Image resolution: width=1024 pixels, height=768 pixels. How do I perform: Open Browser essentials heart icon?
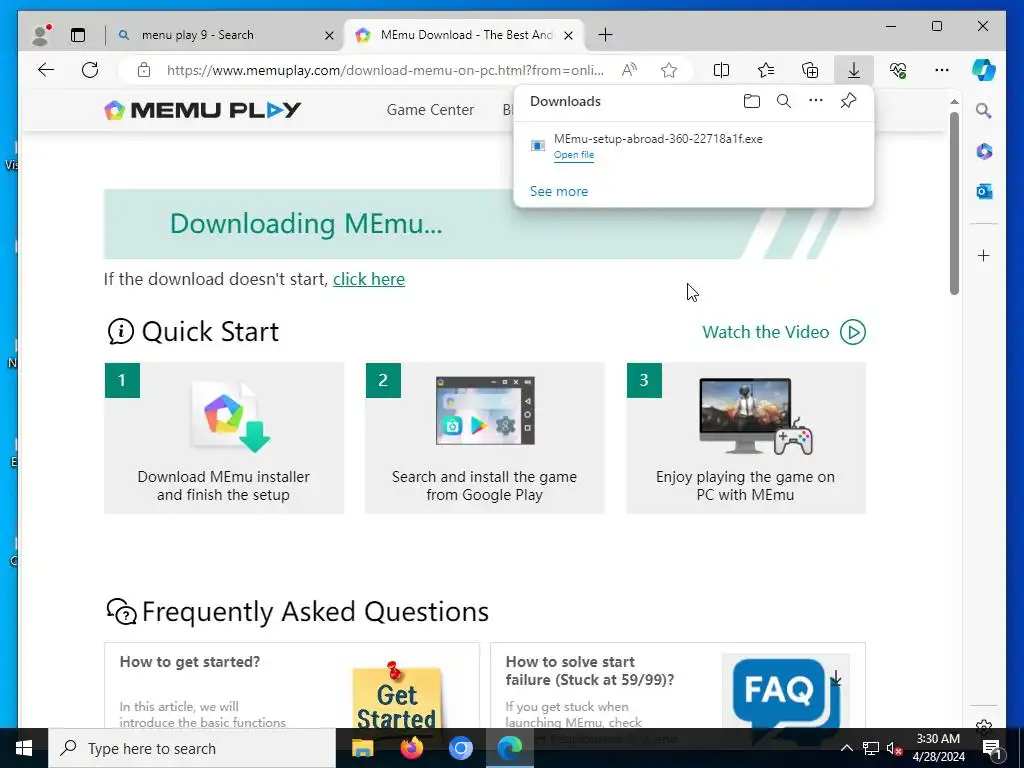click(x=898, y=71)
